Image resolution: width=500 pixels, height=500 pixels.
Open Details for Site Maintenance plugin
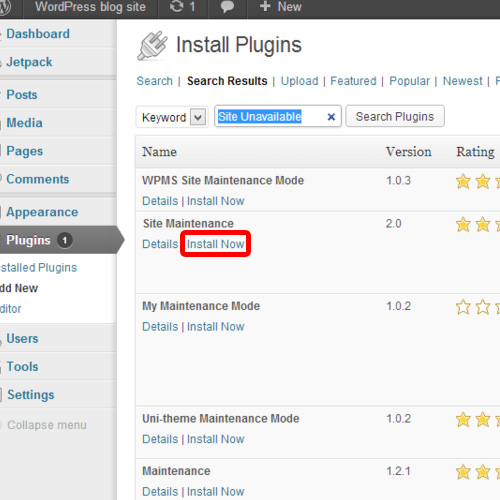pos(160,244)
